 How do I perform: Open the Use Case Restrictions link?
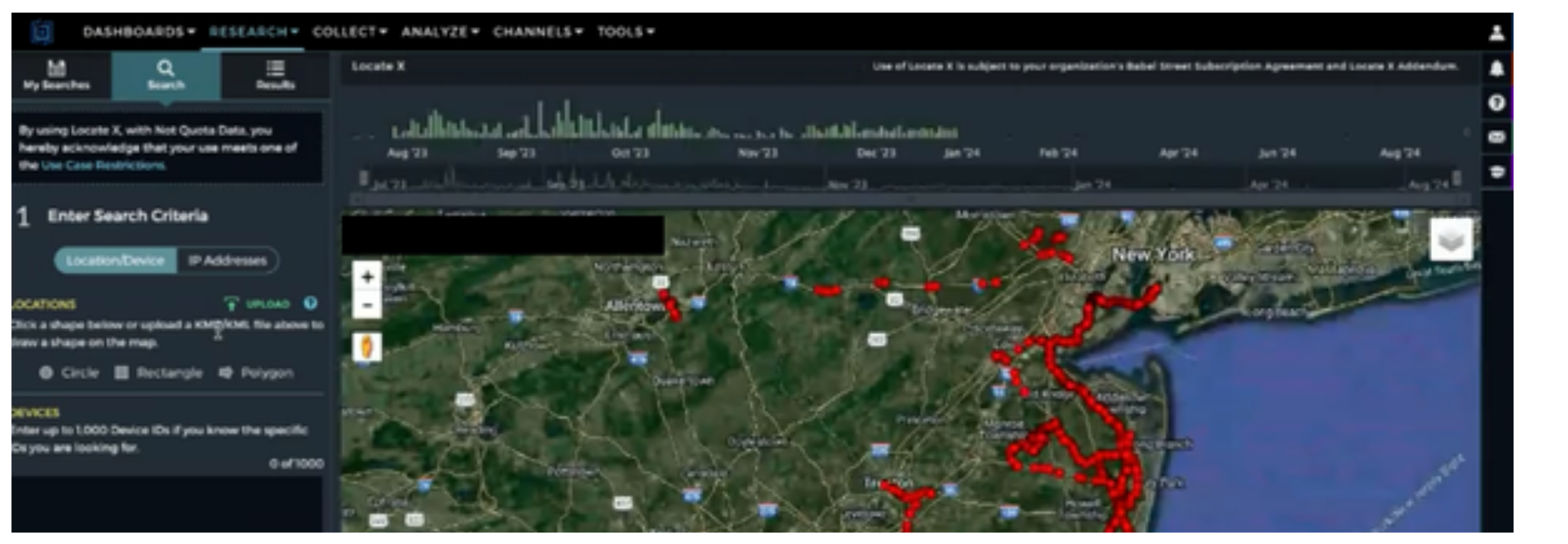(103, 165)
